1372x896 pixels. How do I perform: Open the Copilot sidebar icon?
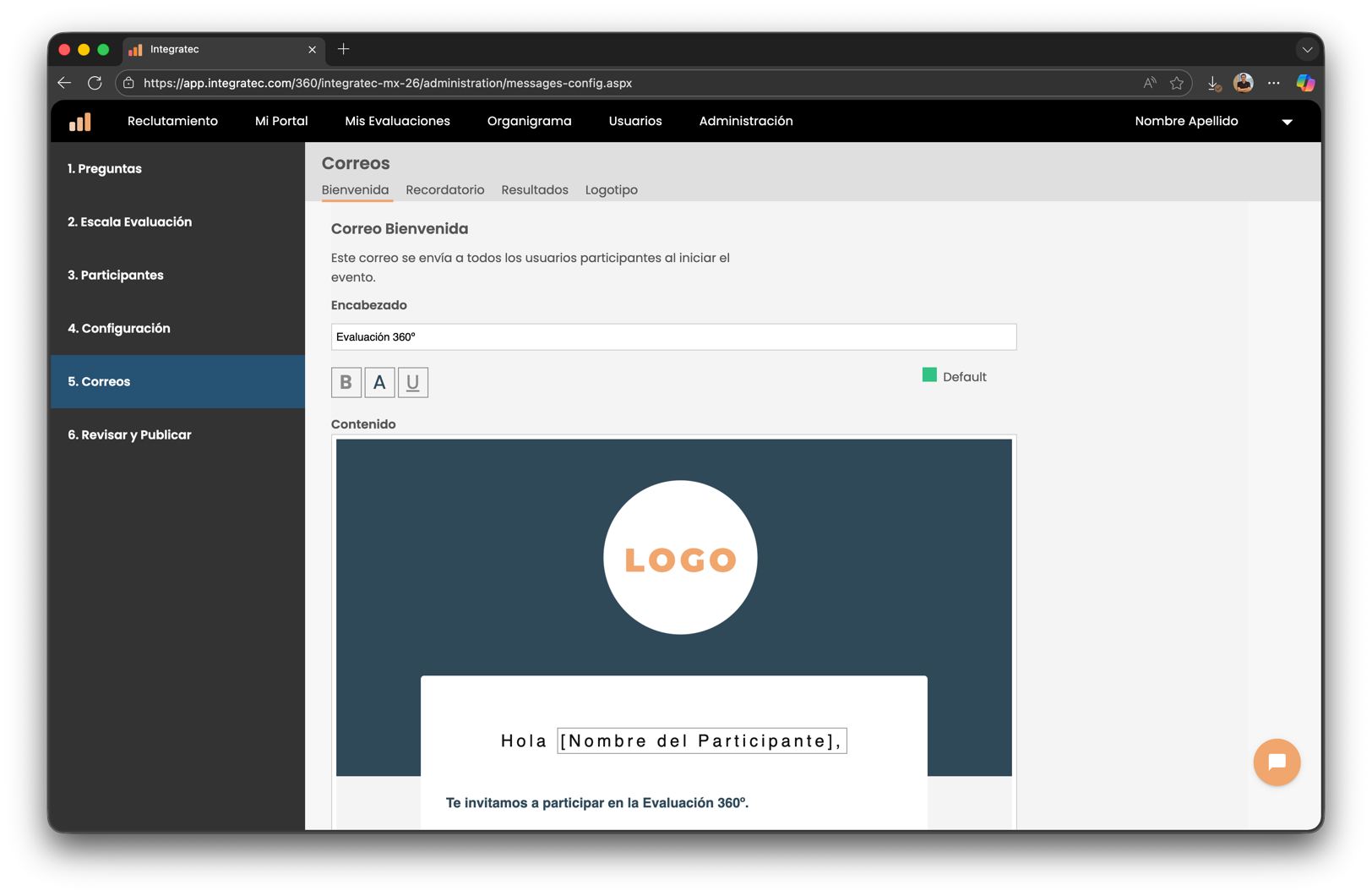pos(1305,83)
